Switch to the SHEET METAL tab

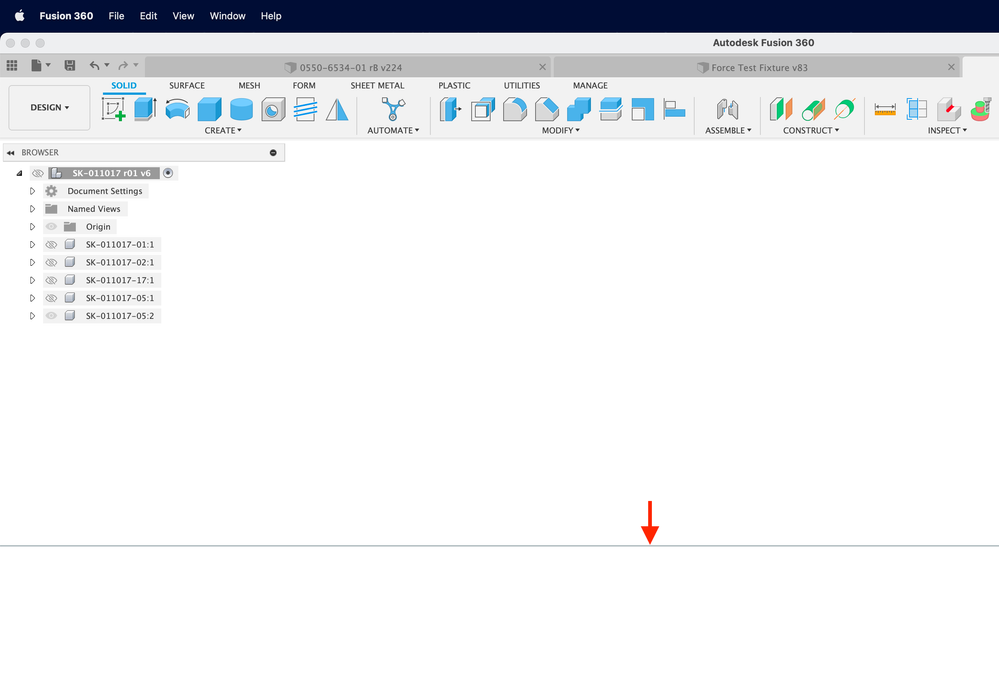(x=377, y=85)
